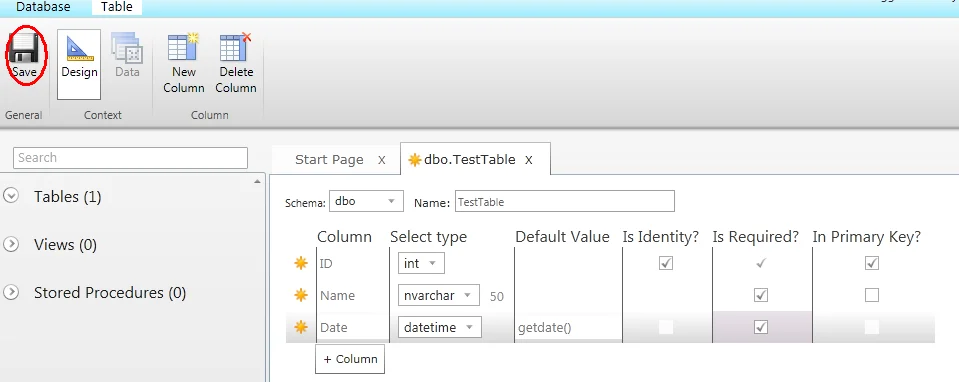Click the Search input field
This screenshot has width=959, height=382.
pos(130,158)
